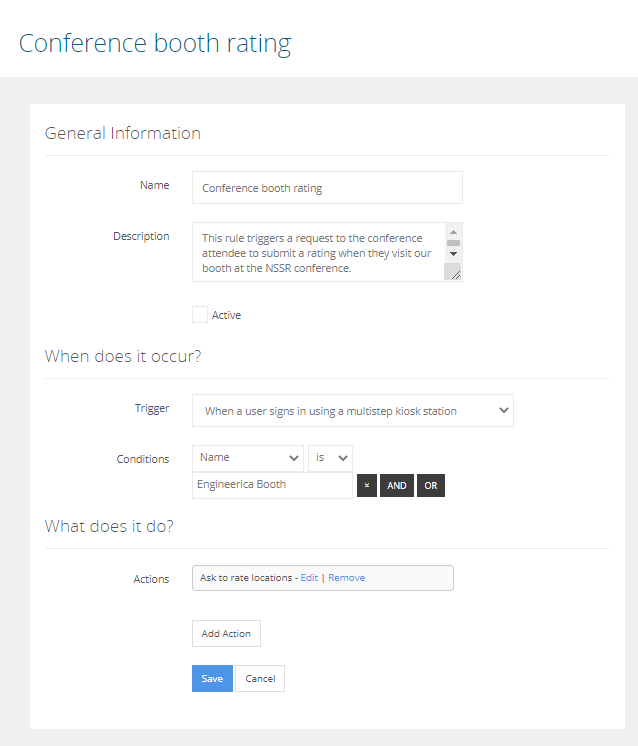
Task: Click the Description scrollbar up arrow
Action: coord(453,230)
